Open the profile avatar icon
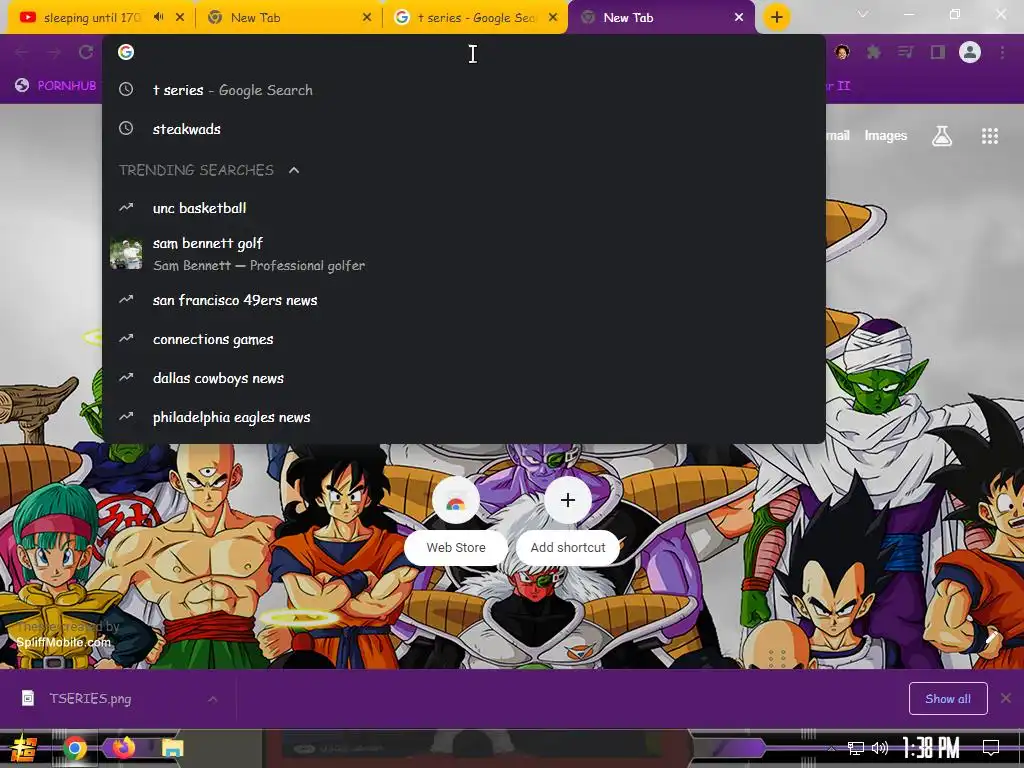Image resolution: width=1024 pixels, height=768 pixels. pyautogui.click(x=970, y=52)
